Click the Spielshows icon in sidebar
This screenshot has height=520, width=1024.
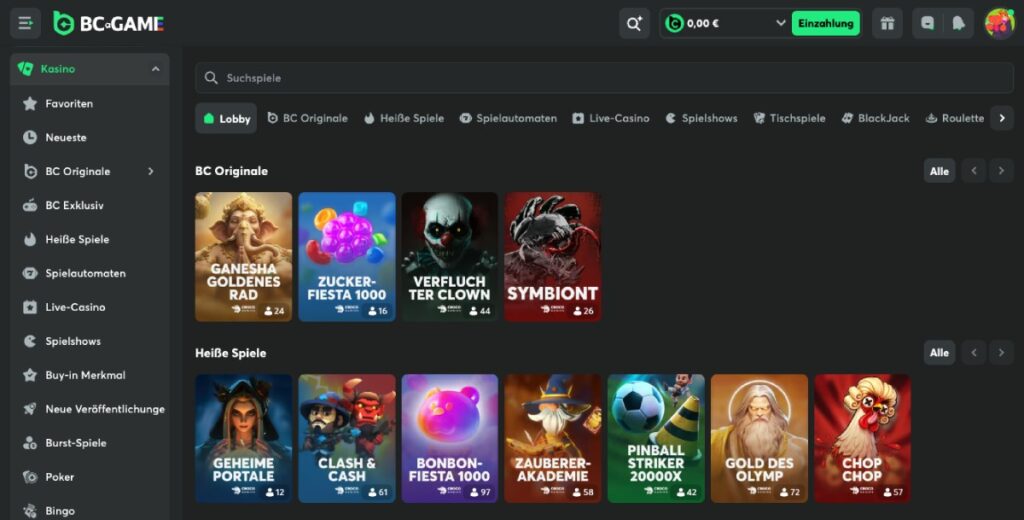coord(30,341)
